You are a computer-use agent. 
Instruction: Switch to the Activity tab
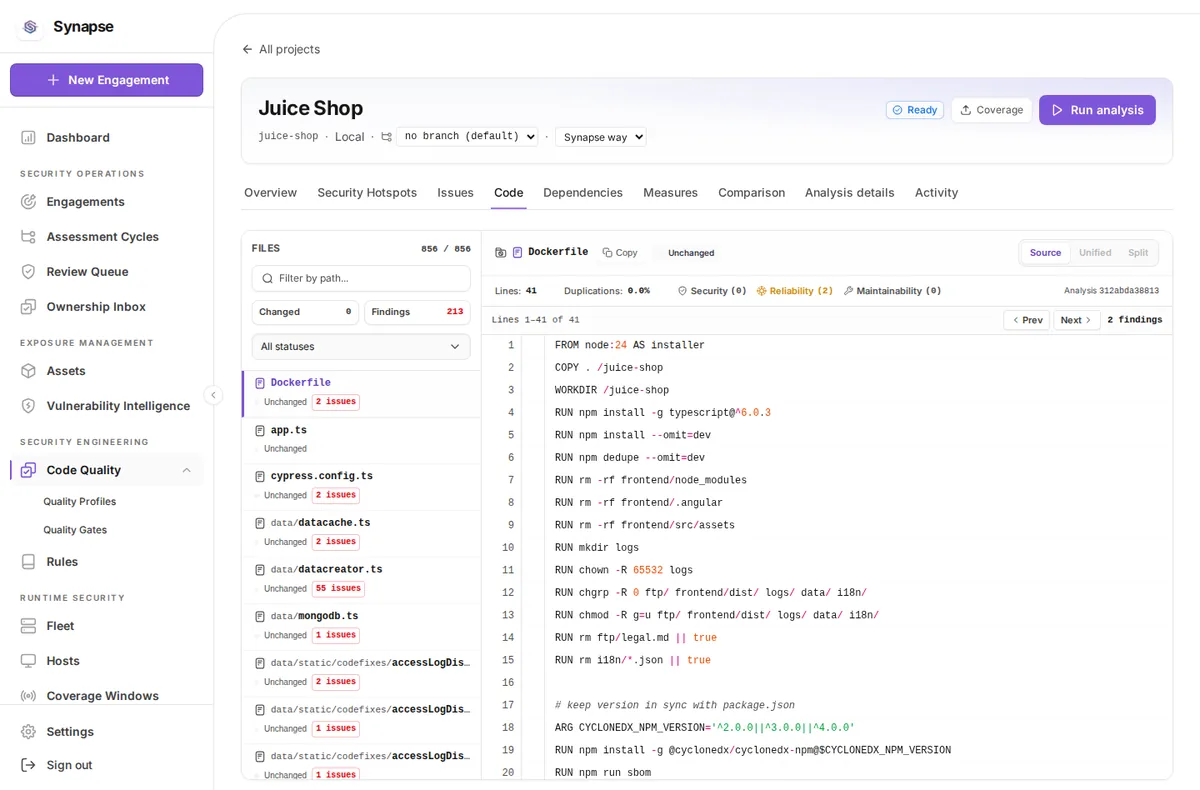pyautogui.click(x=936, y=192)
